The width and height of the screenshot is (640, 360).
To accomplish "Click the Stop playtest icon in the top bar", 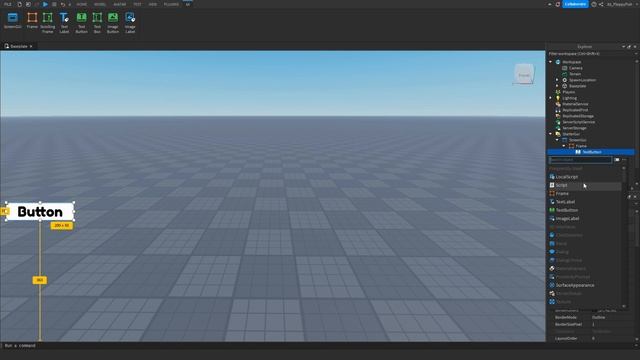I will coord(54,4).
